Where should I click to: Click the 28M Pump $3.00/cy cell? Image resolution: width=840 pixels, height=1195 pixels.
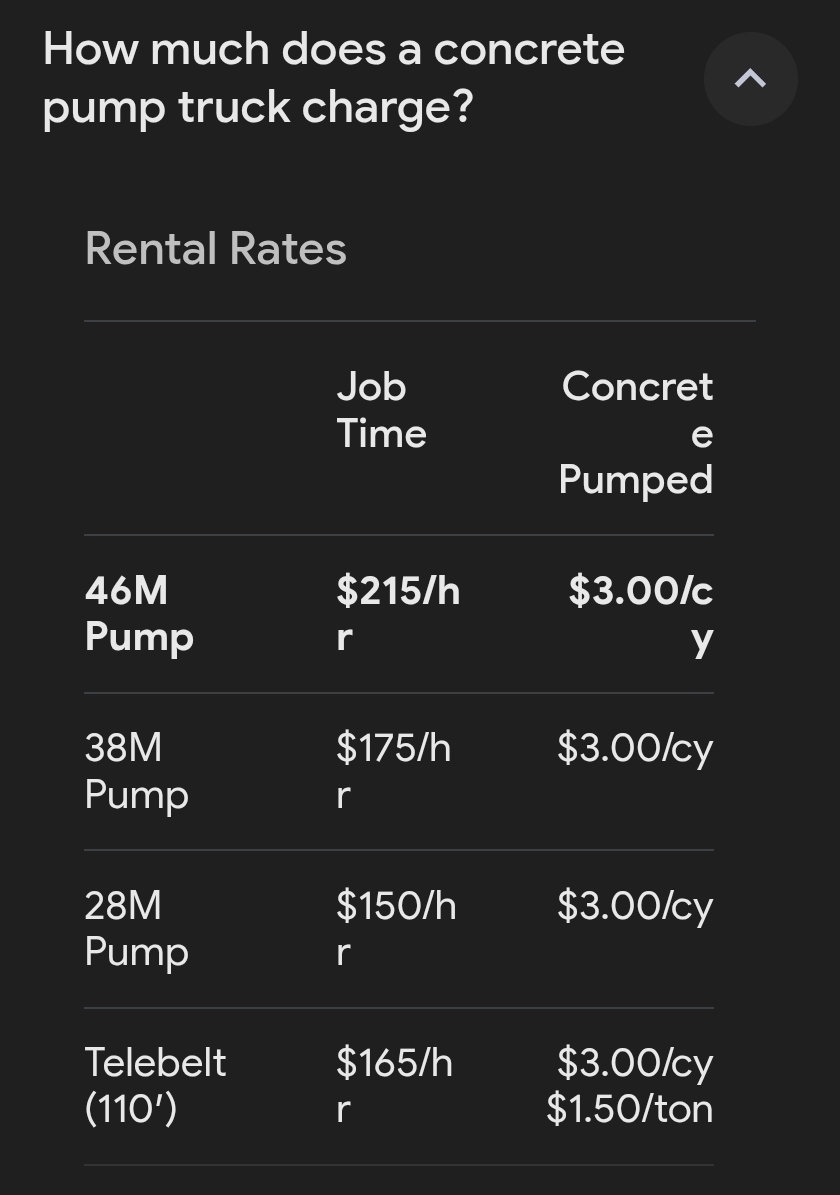coord(635,906)
